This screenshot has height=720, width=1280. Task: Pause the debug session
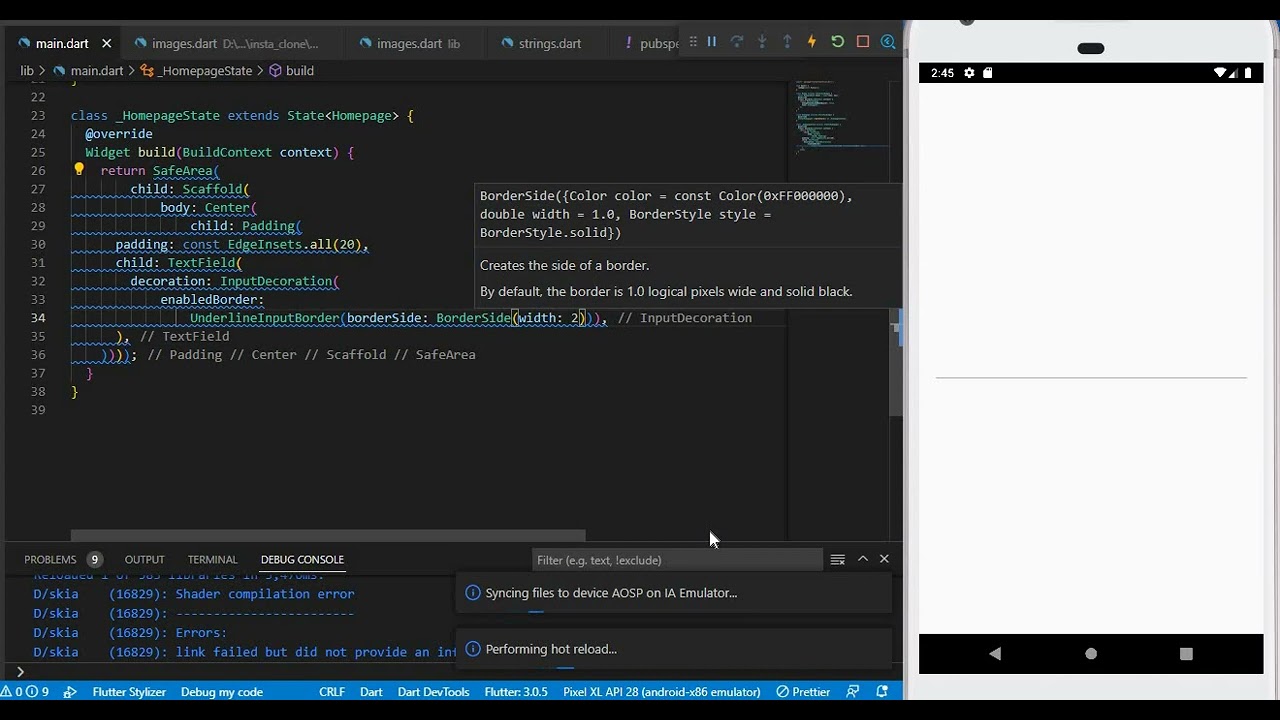tap(712, 42)
